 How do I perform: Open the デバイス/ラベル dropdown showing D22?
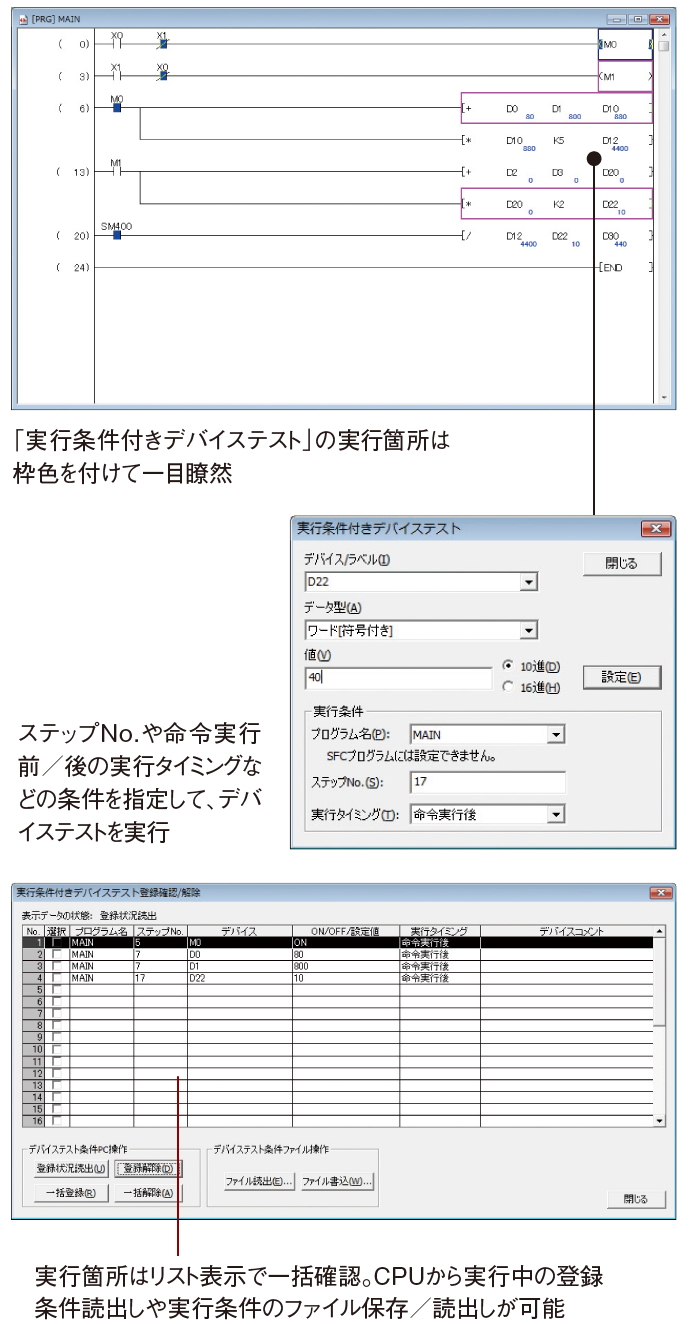(529, 582)
